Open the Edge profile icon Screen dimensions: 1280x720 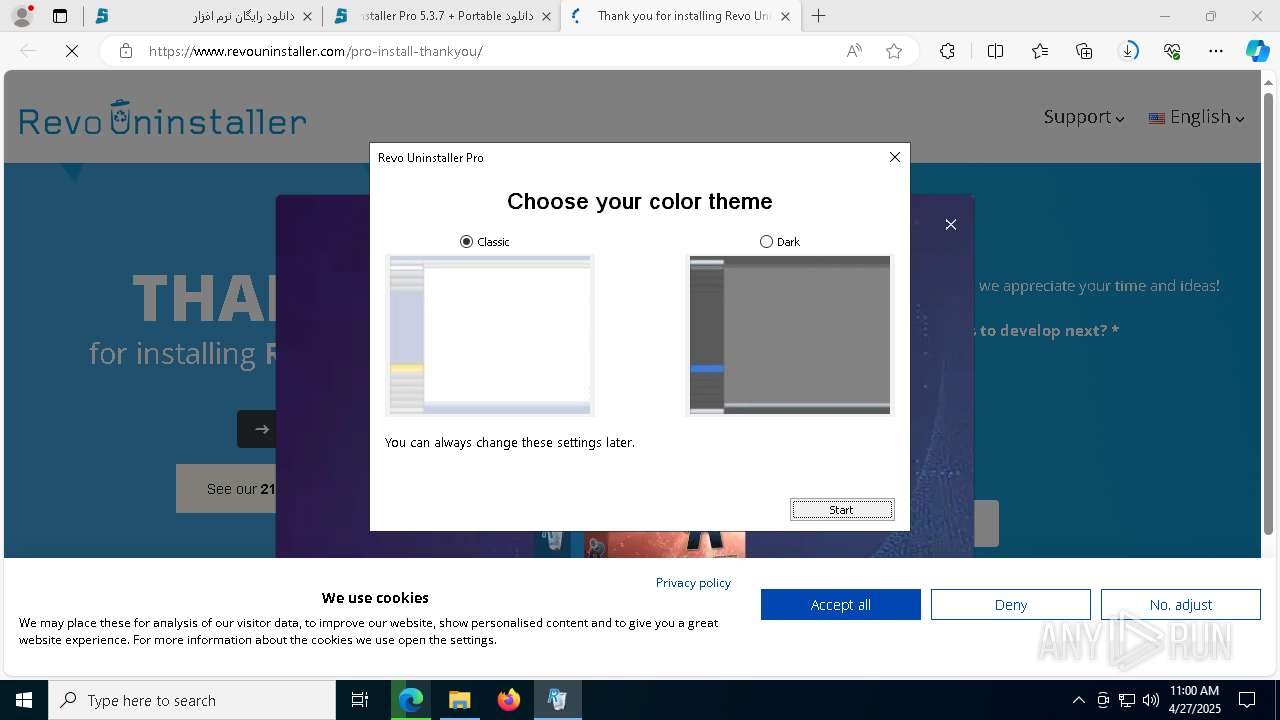22,16
